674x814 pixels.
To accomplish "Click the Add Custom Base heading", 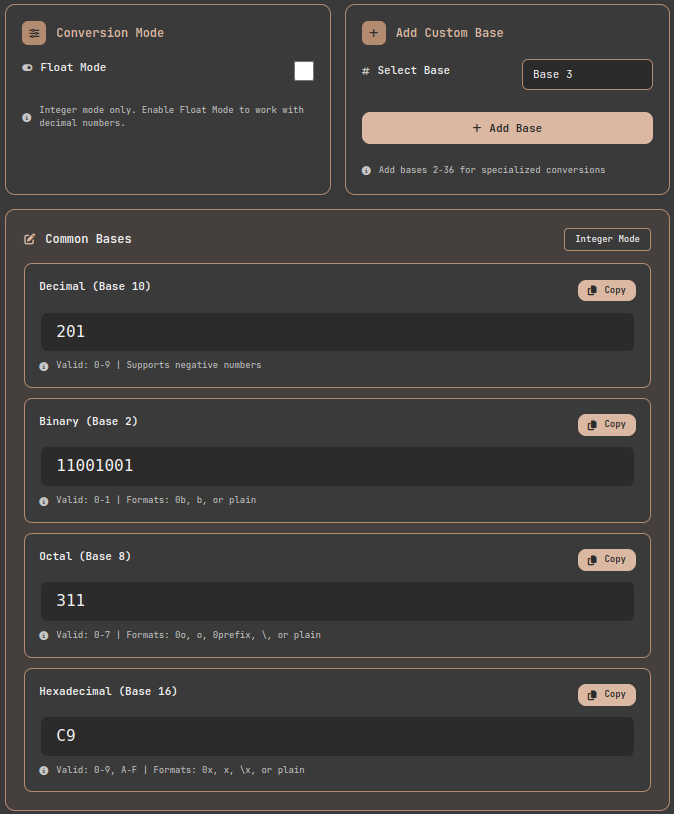I will tap(450, 33).
